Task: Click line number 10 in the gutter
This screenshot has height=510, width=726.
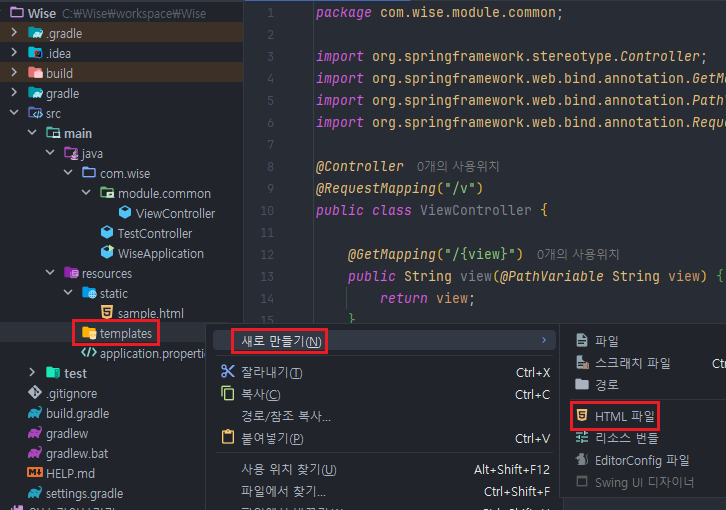Action: coord(267,210)
